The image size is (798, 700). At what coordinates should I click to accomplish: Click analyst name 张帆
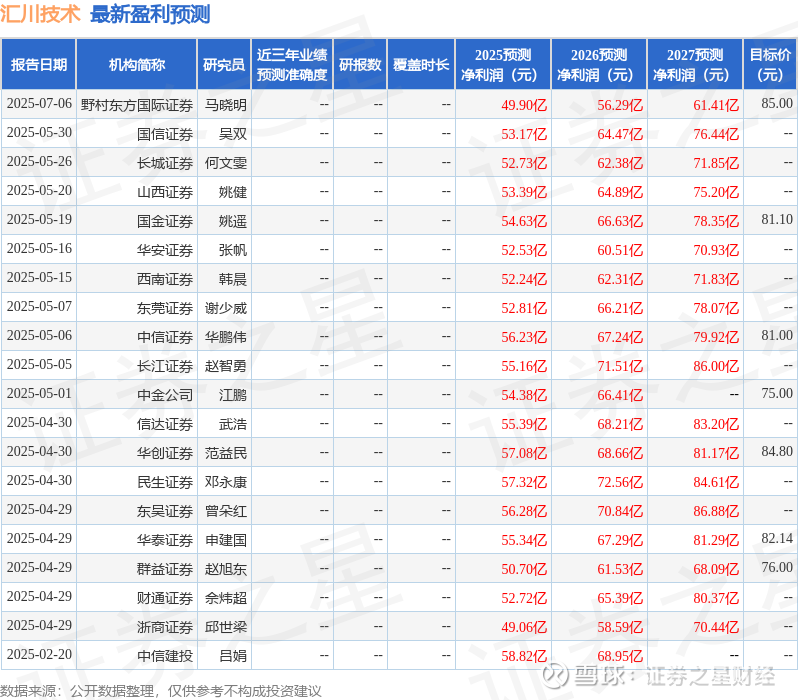tap(233, 250)
